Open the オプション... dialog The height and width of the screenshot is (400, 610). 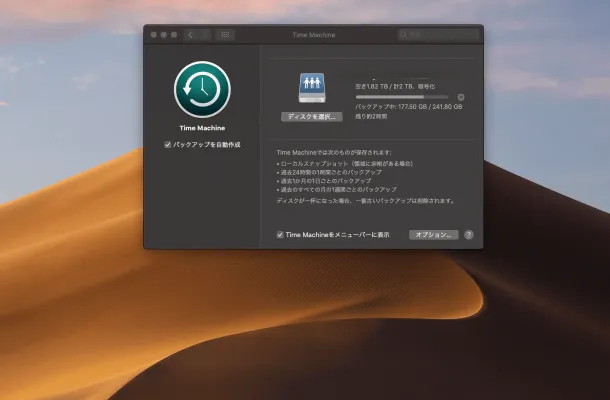(433, 234)
